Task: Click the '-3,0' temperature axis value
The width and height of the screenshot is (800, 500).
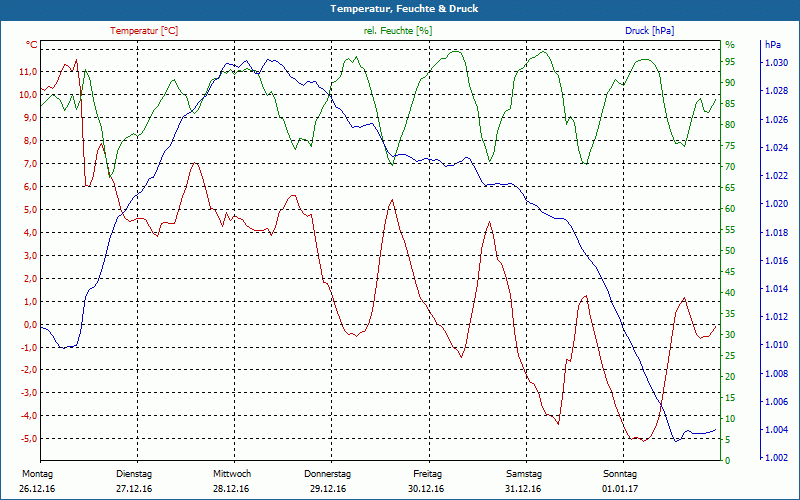Action: tap(29, 393)
